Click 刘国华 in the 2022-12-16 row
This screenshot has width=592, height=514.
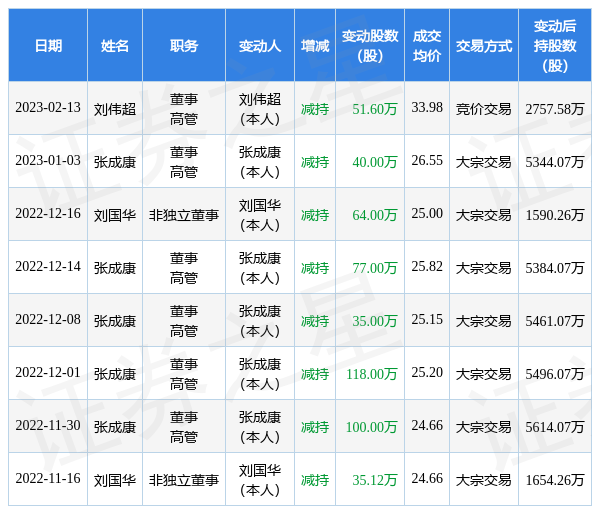pyautogui.click(x=115, y=216)
